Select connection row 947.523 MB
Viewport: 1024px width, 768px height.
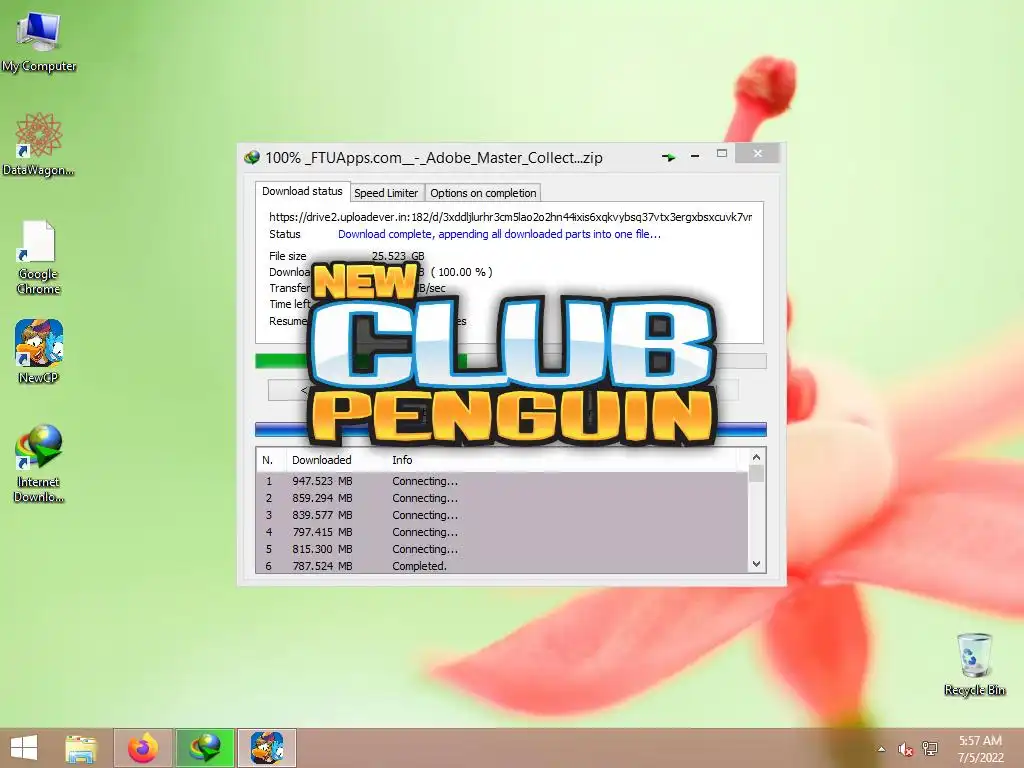502,481
